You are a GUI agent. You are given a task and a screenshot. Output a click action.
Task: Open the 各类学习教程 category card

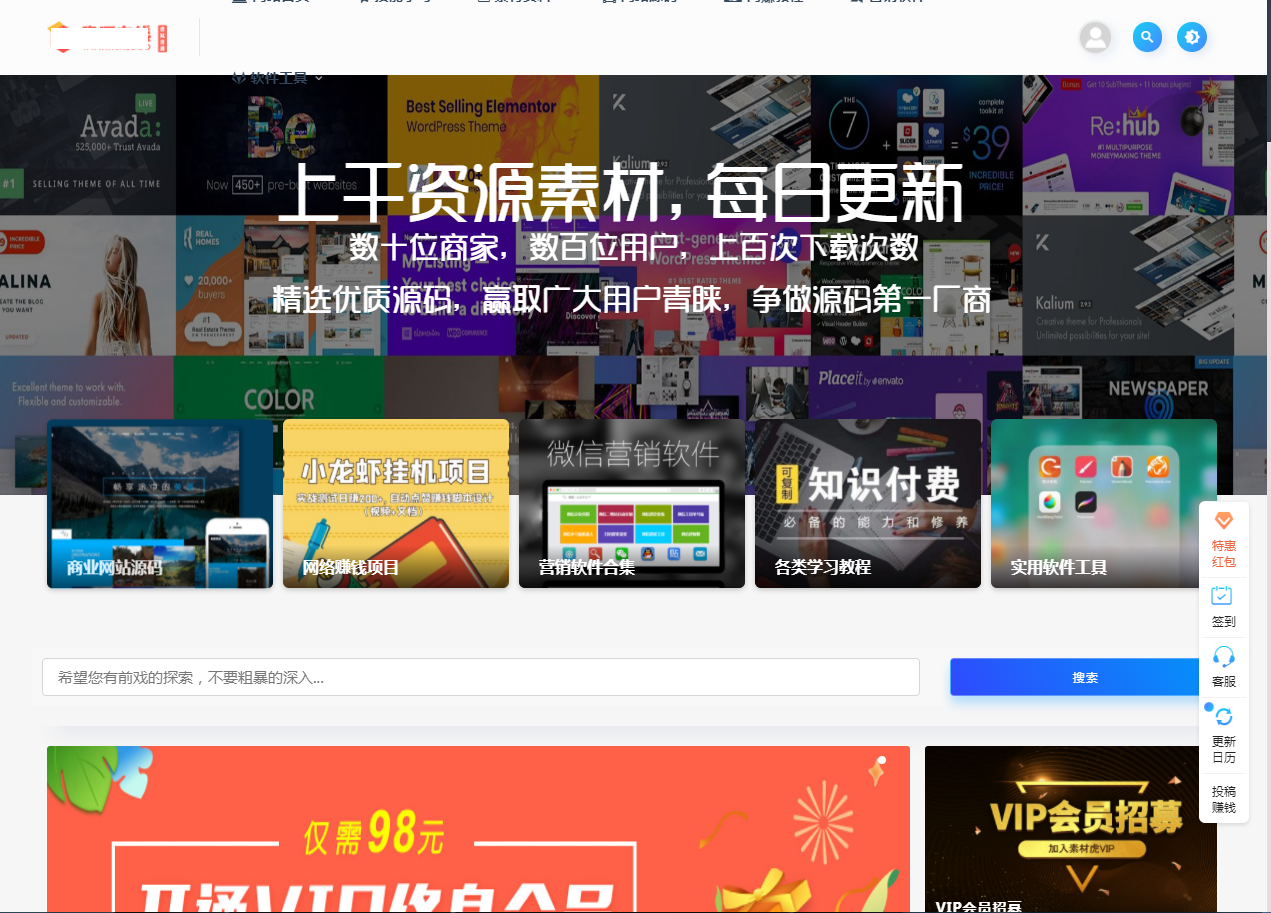[867, 504]
